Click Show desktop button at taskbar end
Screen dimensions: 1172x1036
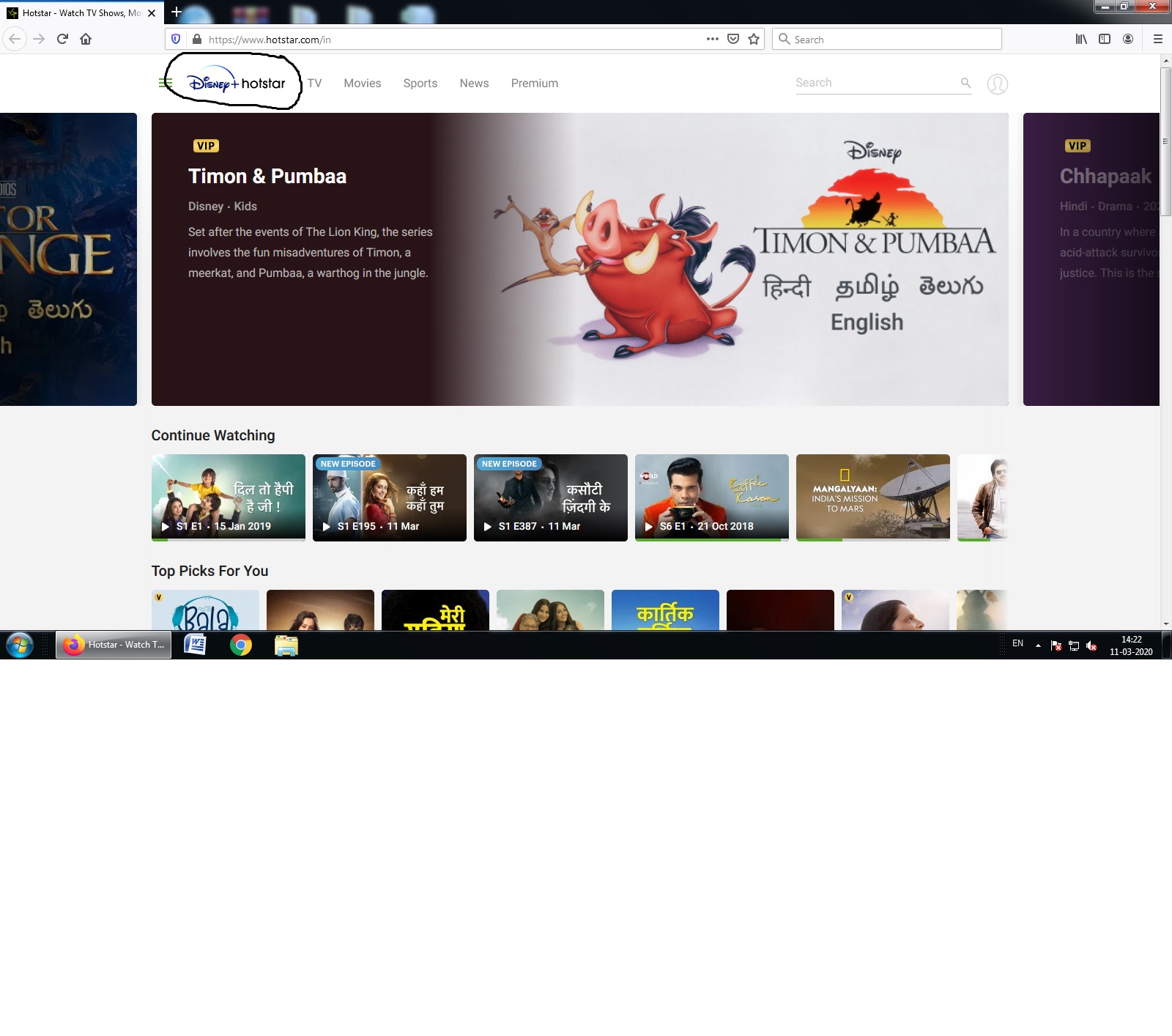[x=1166, y=645]
